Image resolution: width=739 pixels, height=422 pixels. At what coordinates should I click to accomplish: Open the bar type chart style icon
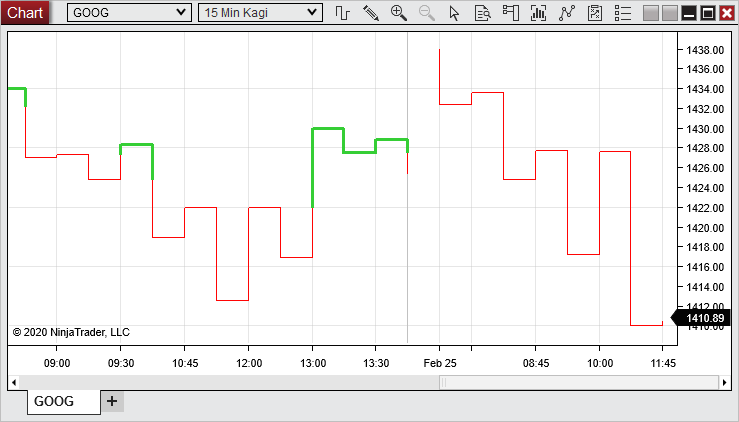[x=343, y=13]
